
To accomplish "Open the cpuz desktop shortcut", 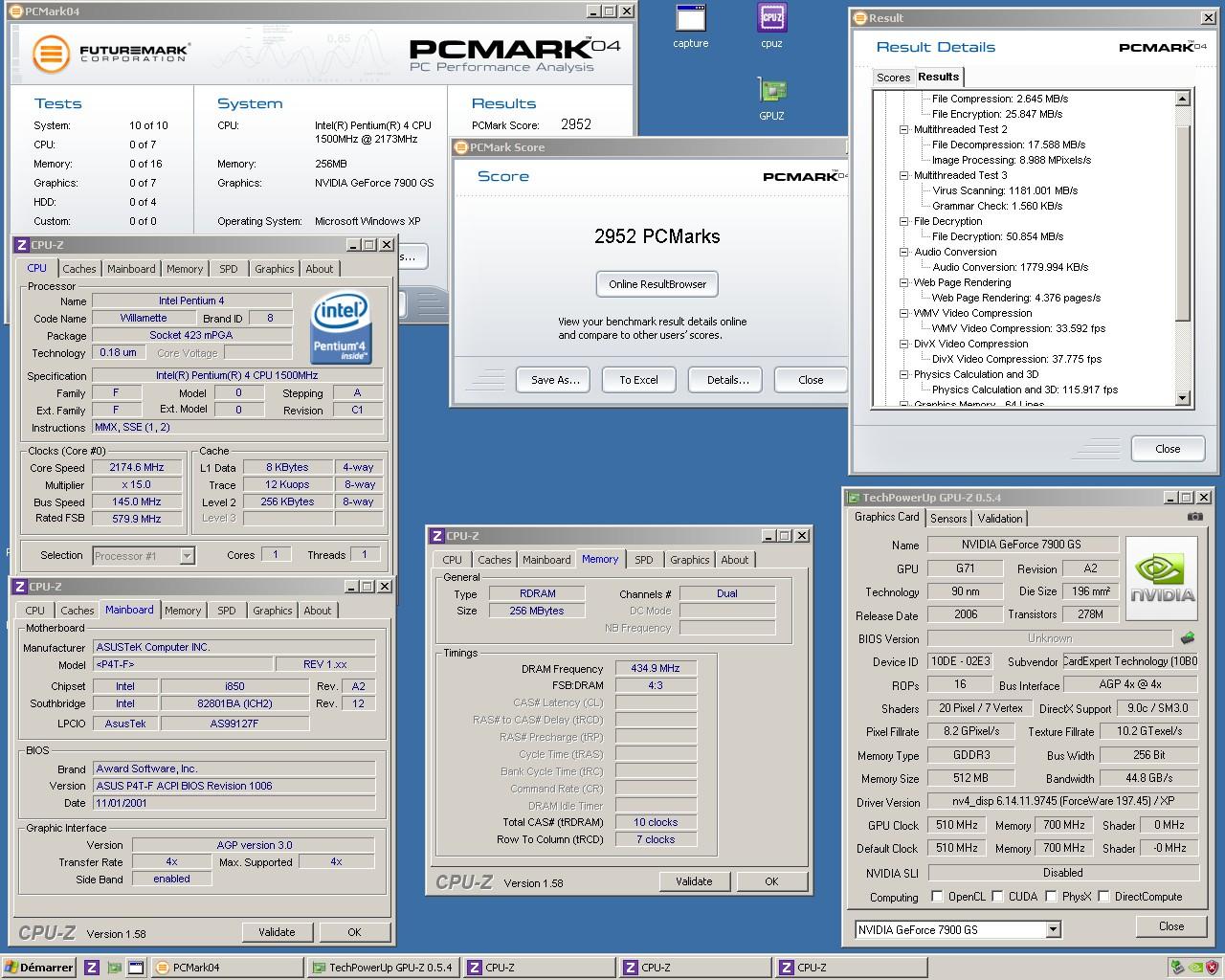I will coord(771,26).
